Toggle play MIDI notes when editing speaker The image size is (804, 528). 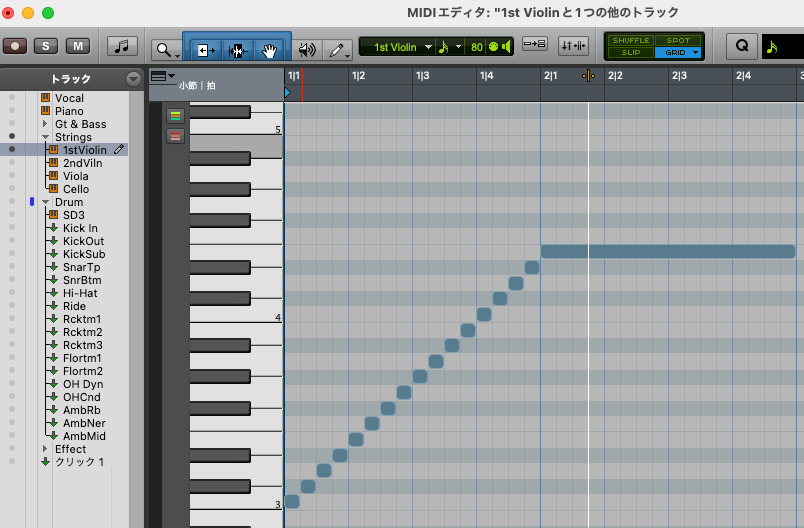[506, 47]
